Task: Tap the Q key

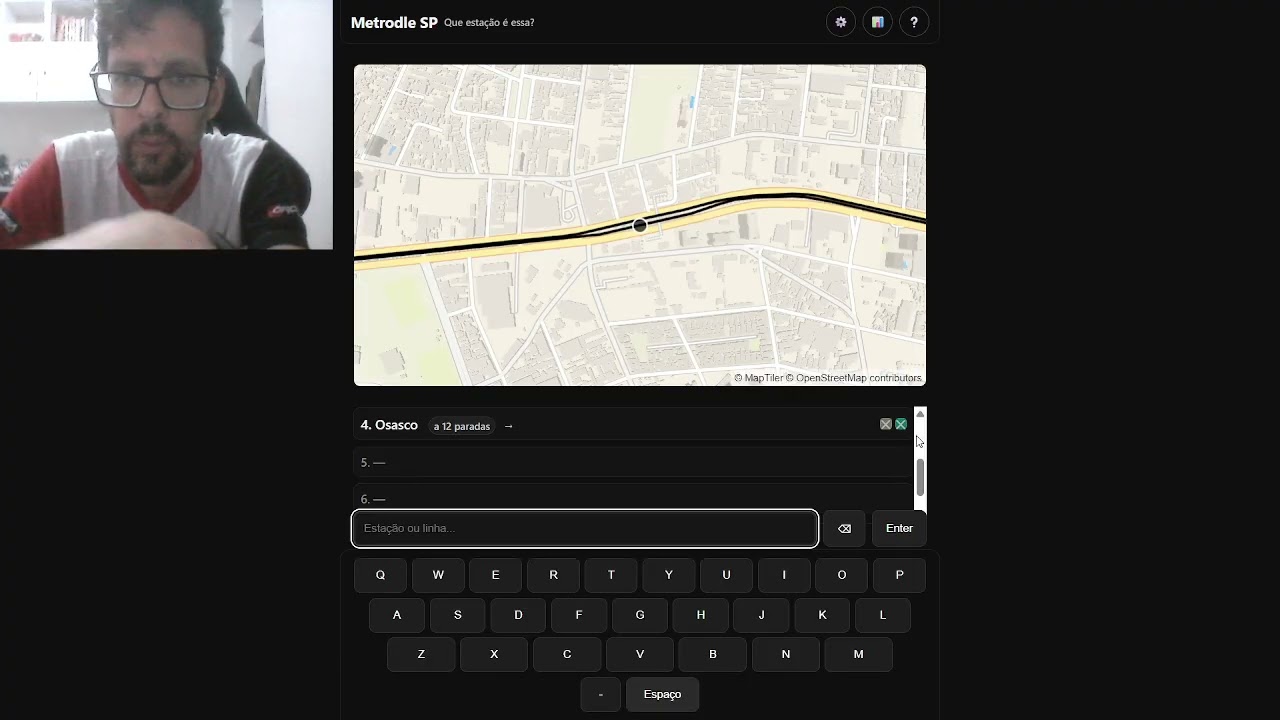Action: 380,575
